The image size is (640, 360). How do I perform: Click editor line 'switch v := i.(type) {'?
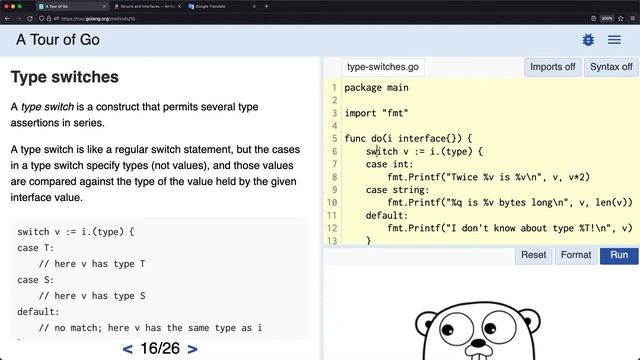[424, 151]
